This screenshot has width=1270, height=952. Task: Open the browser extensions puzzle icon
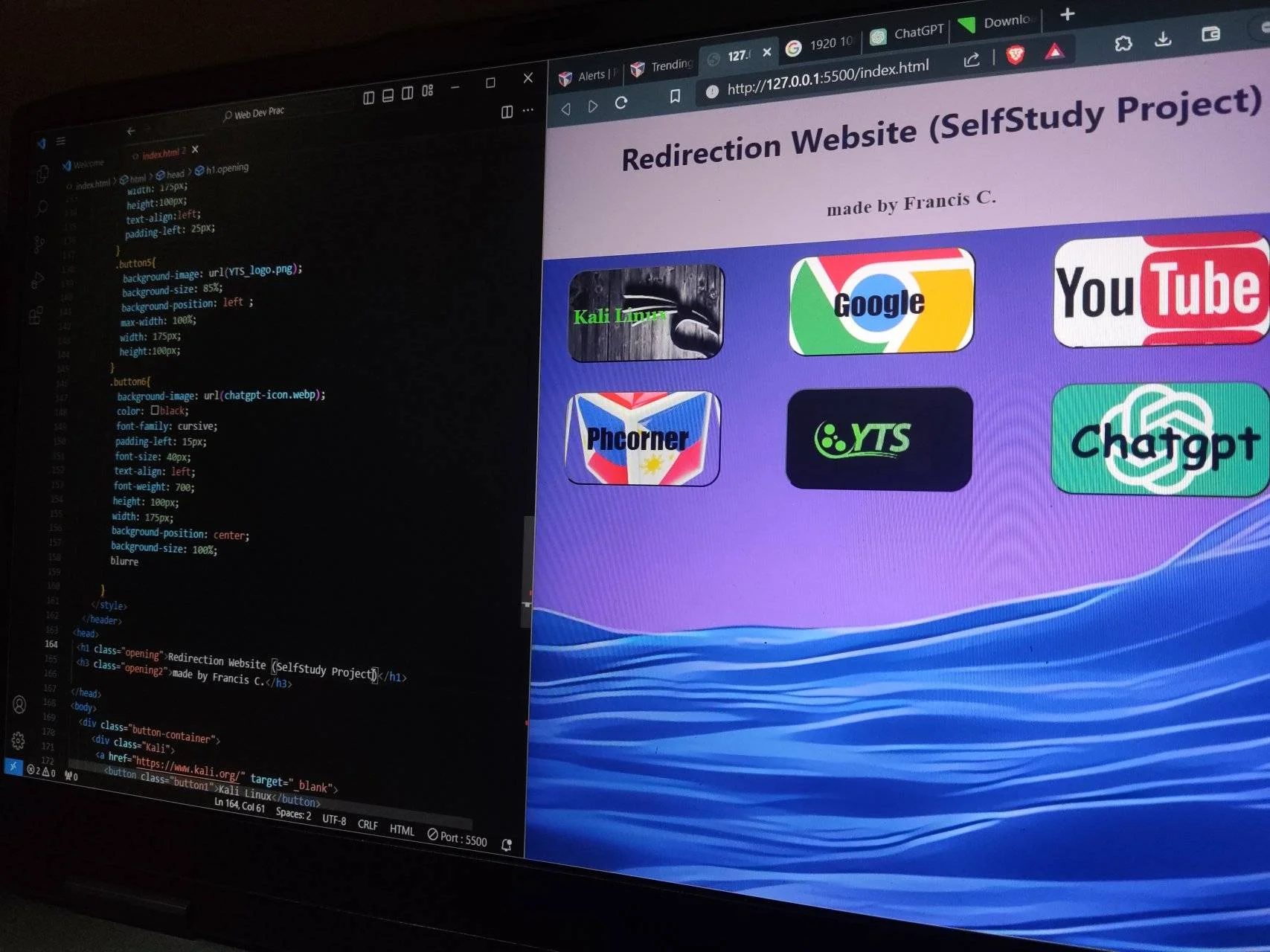point(1123,43)
